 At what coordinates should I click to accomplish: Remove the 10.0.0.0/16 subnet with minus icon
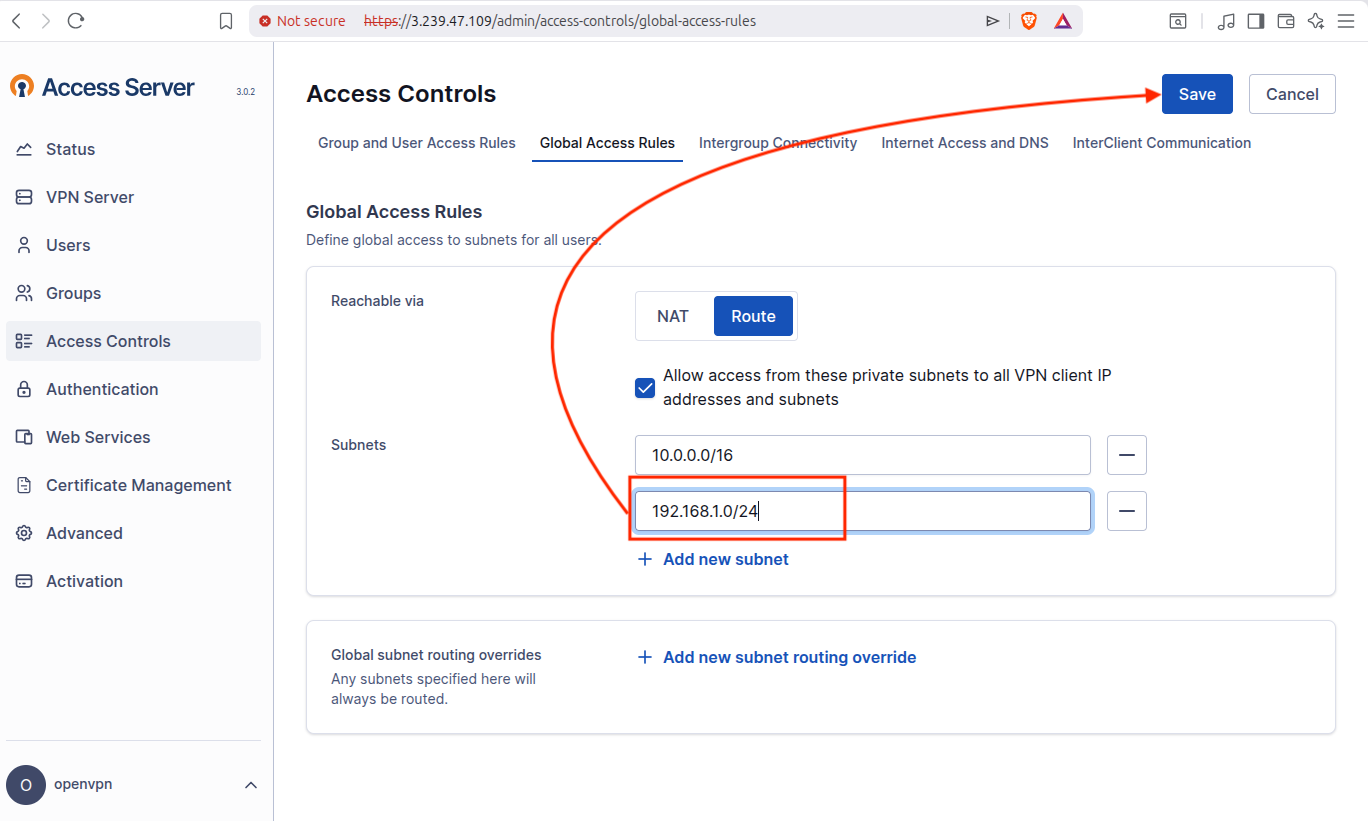(1126, 455)
